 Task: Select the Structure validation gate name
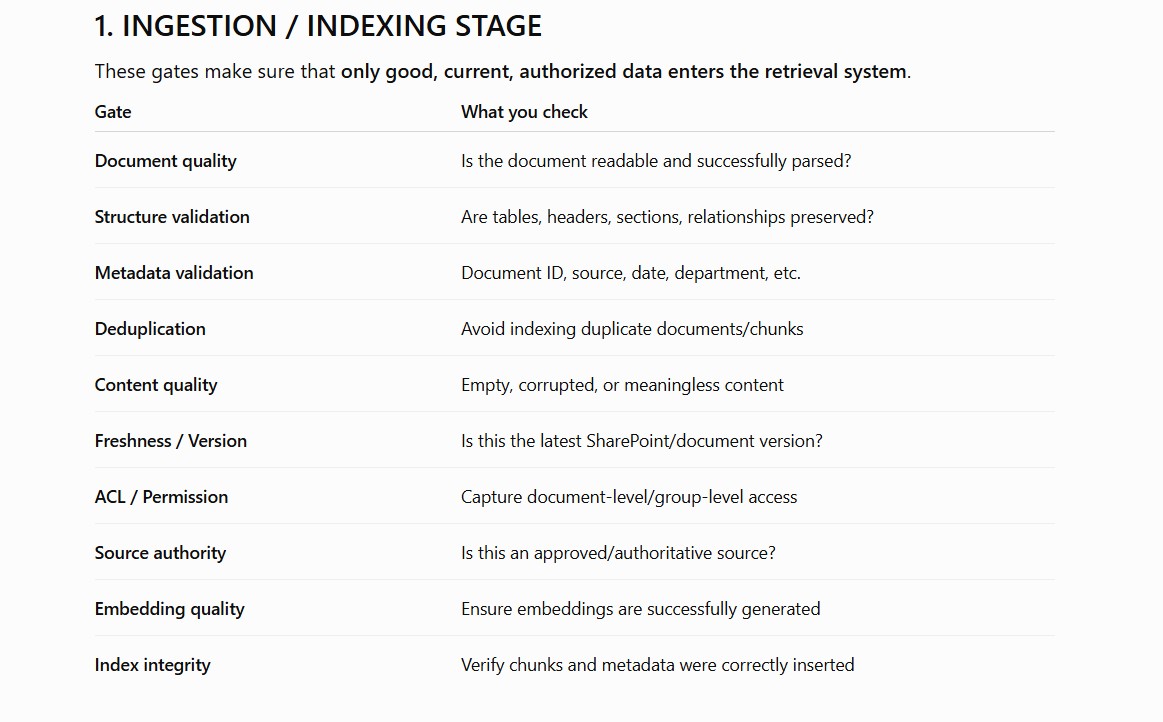(x=172, y=217)
